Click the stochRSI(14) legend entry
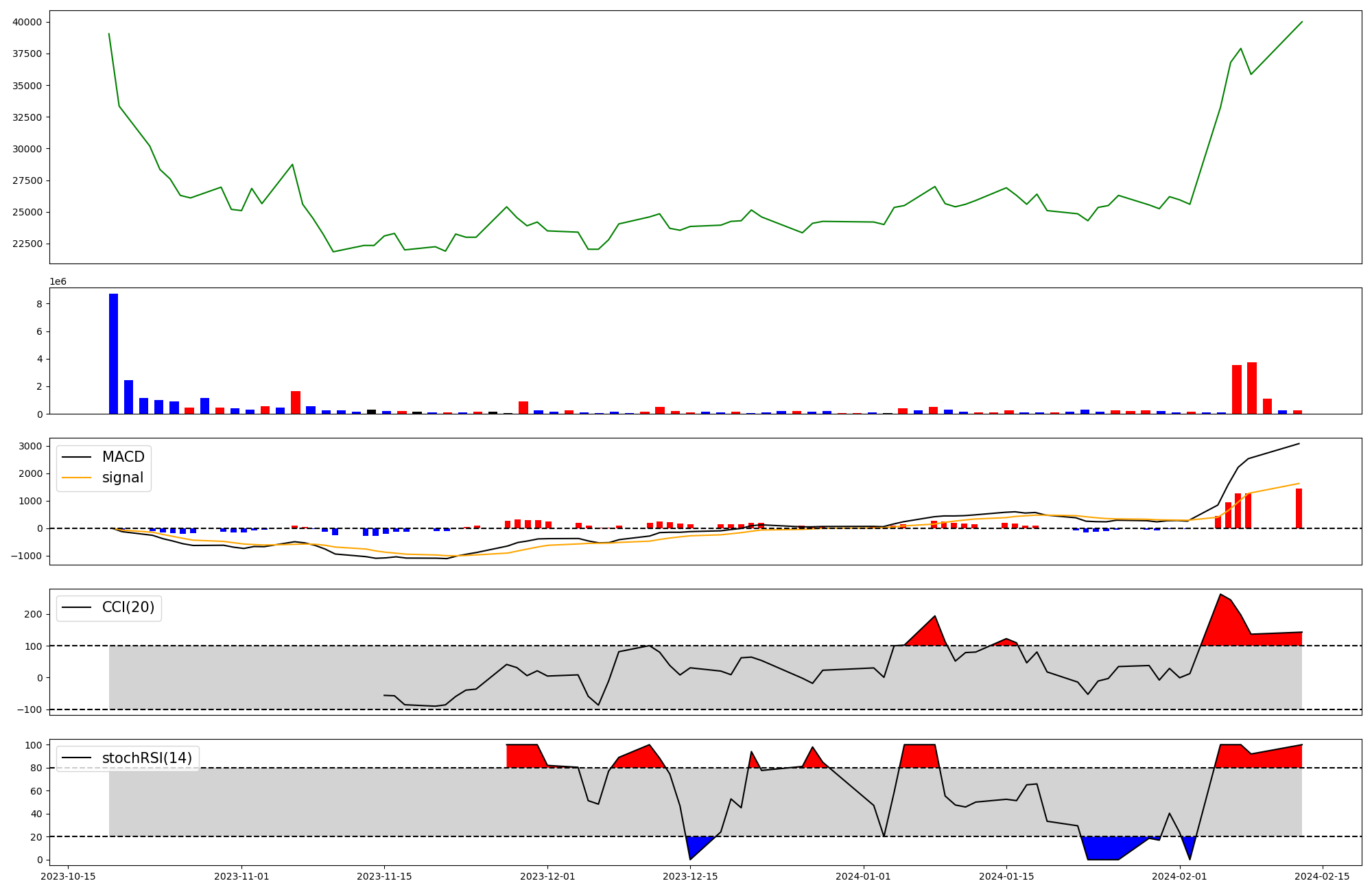The image size is (1372, 892). [146, 758]
